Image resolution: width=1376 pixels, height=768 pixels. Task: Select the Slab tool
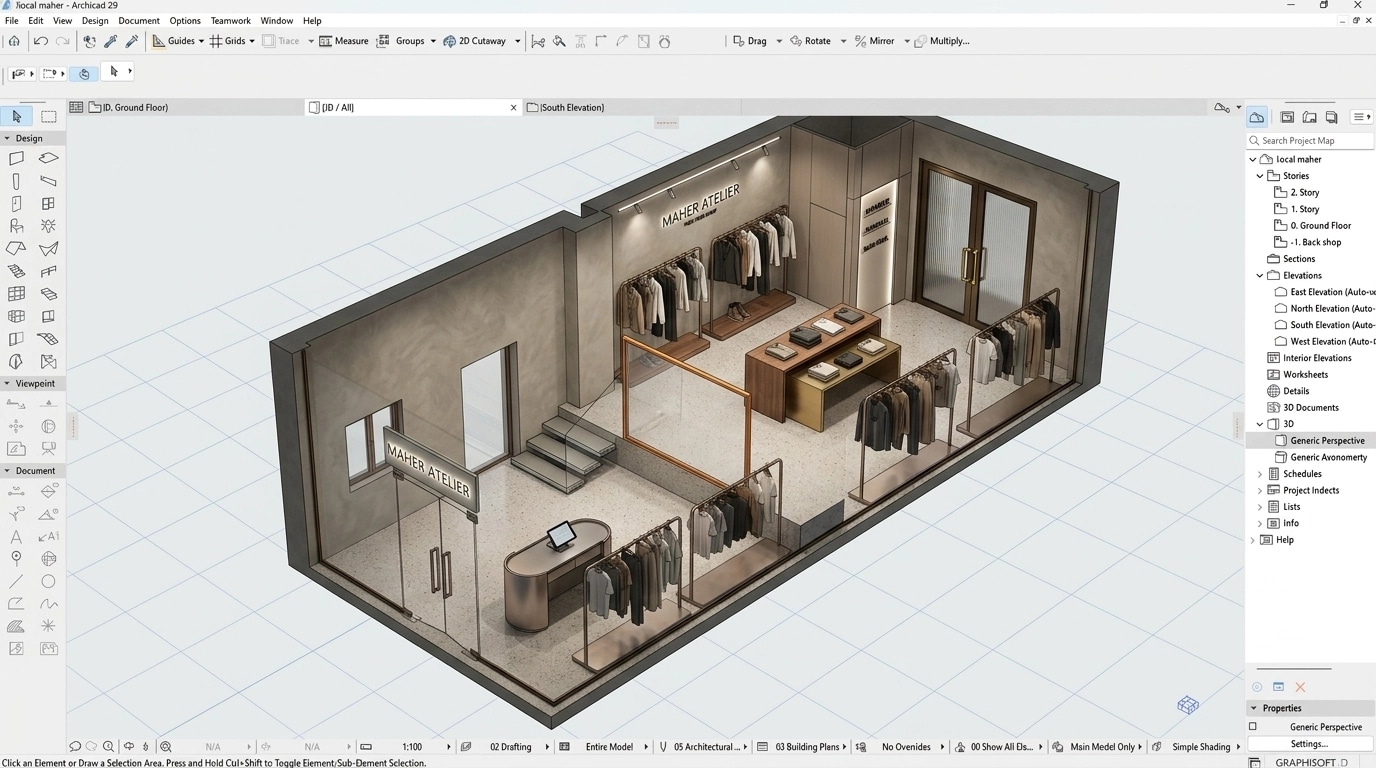[x=48, y=158]
